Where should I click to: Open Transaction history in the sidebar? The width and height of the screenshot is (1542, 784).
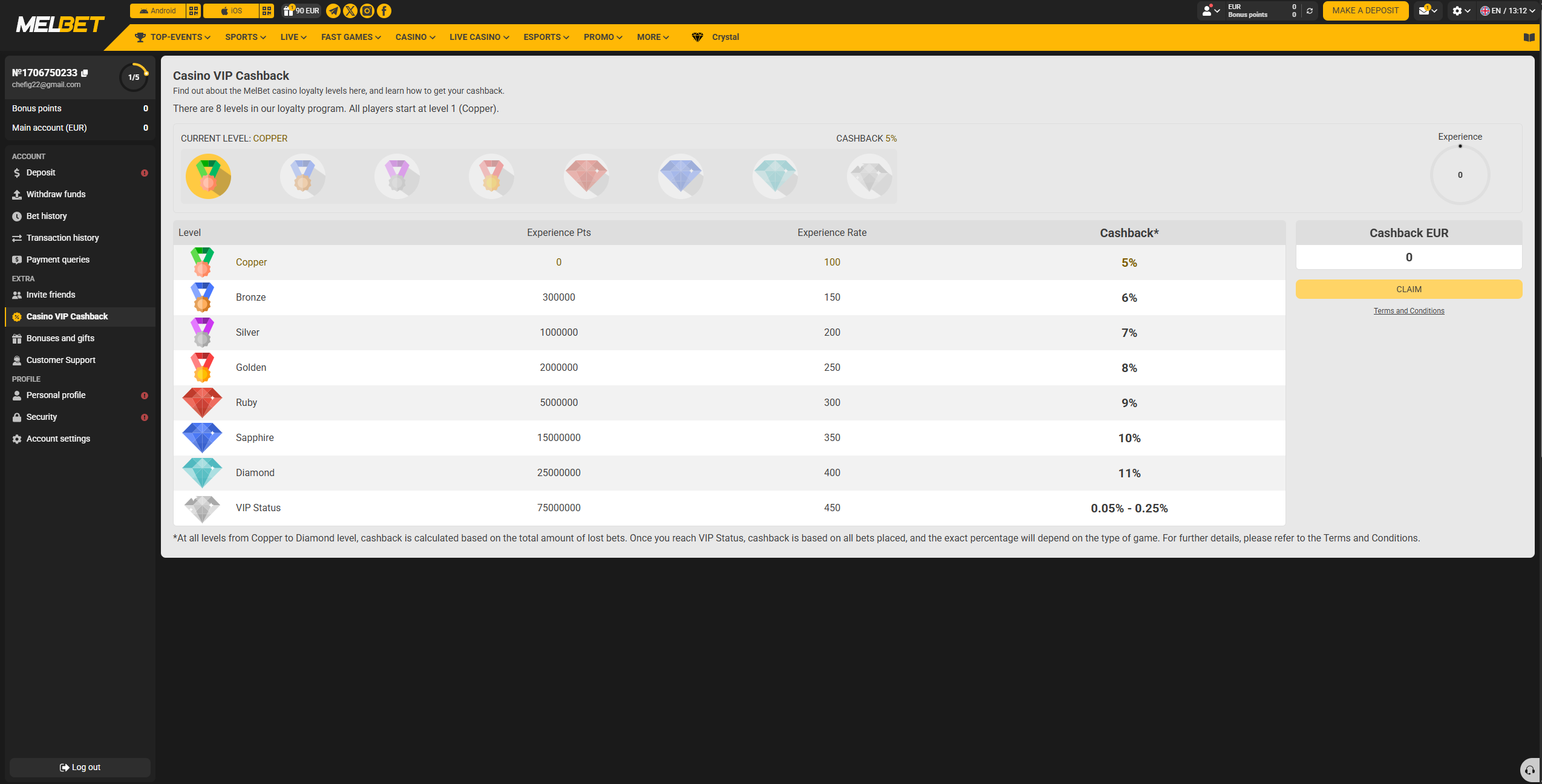pos(80,238)
